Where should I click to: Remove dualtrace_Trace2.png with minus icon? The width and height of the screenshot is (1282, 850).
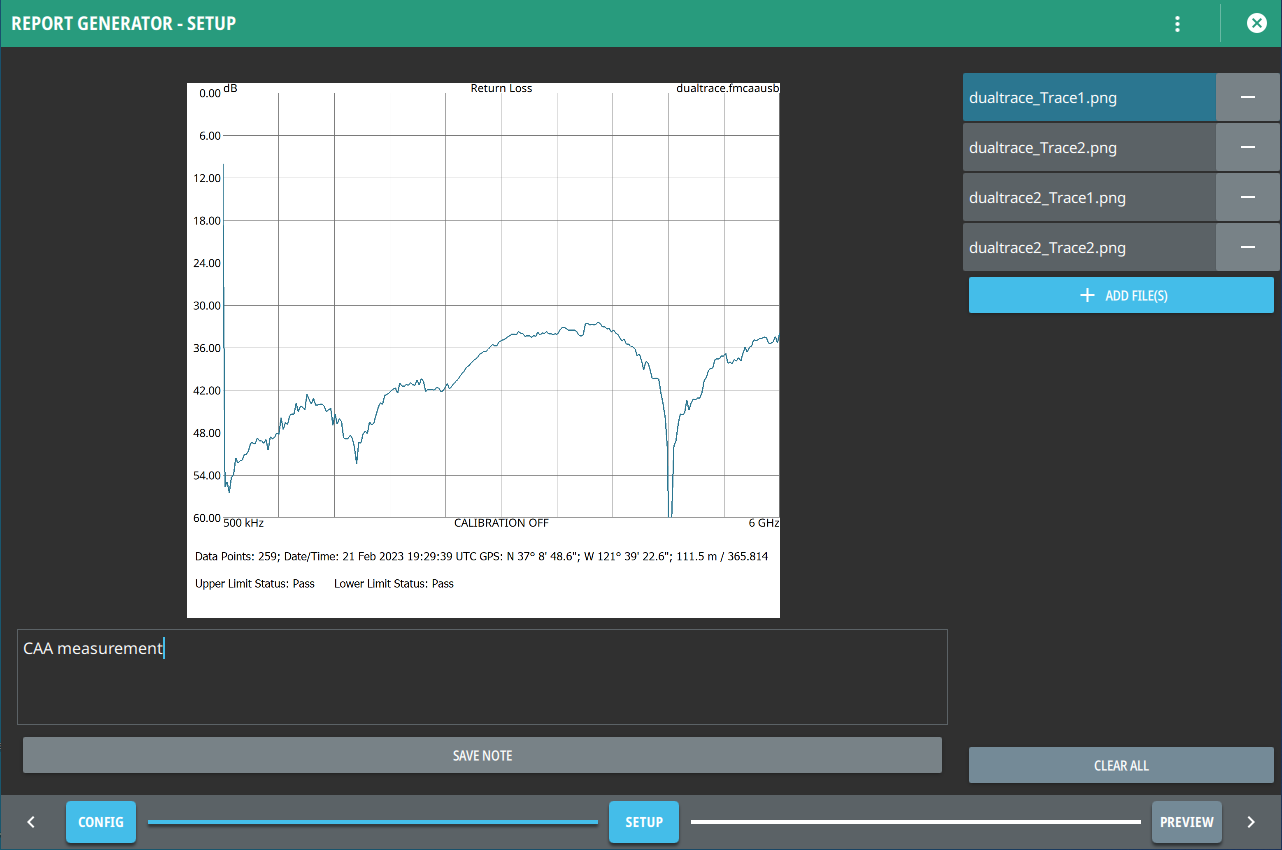[1247, 148]
